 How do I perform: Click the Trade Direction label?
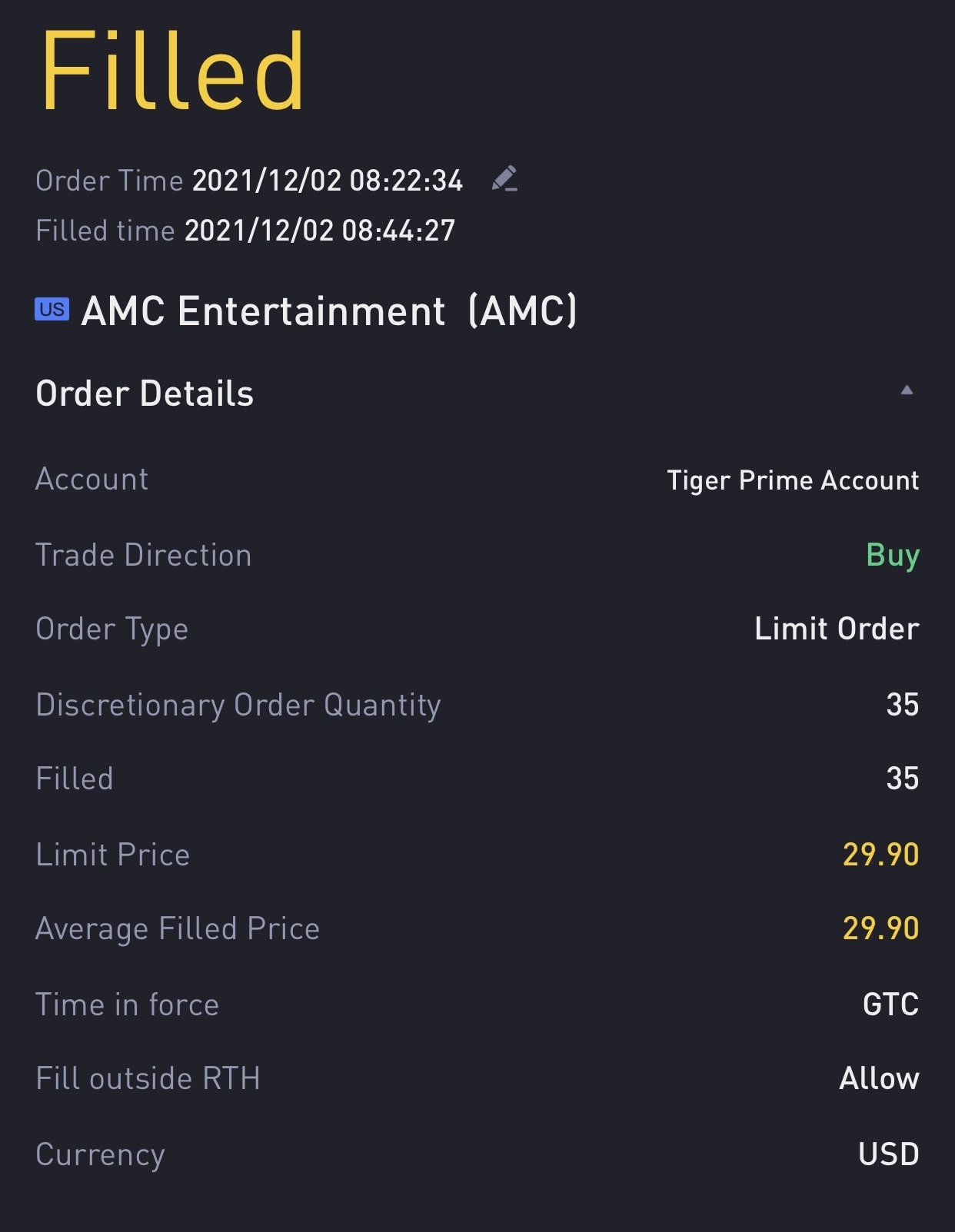144,555
